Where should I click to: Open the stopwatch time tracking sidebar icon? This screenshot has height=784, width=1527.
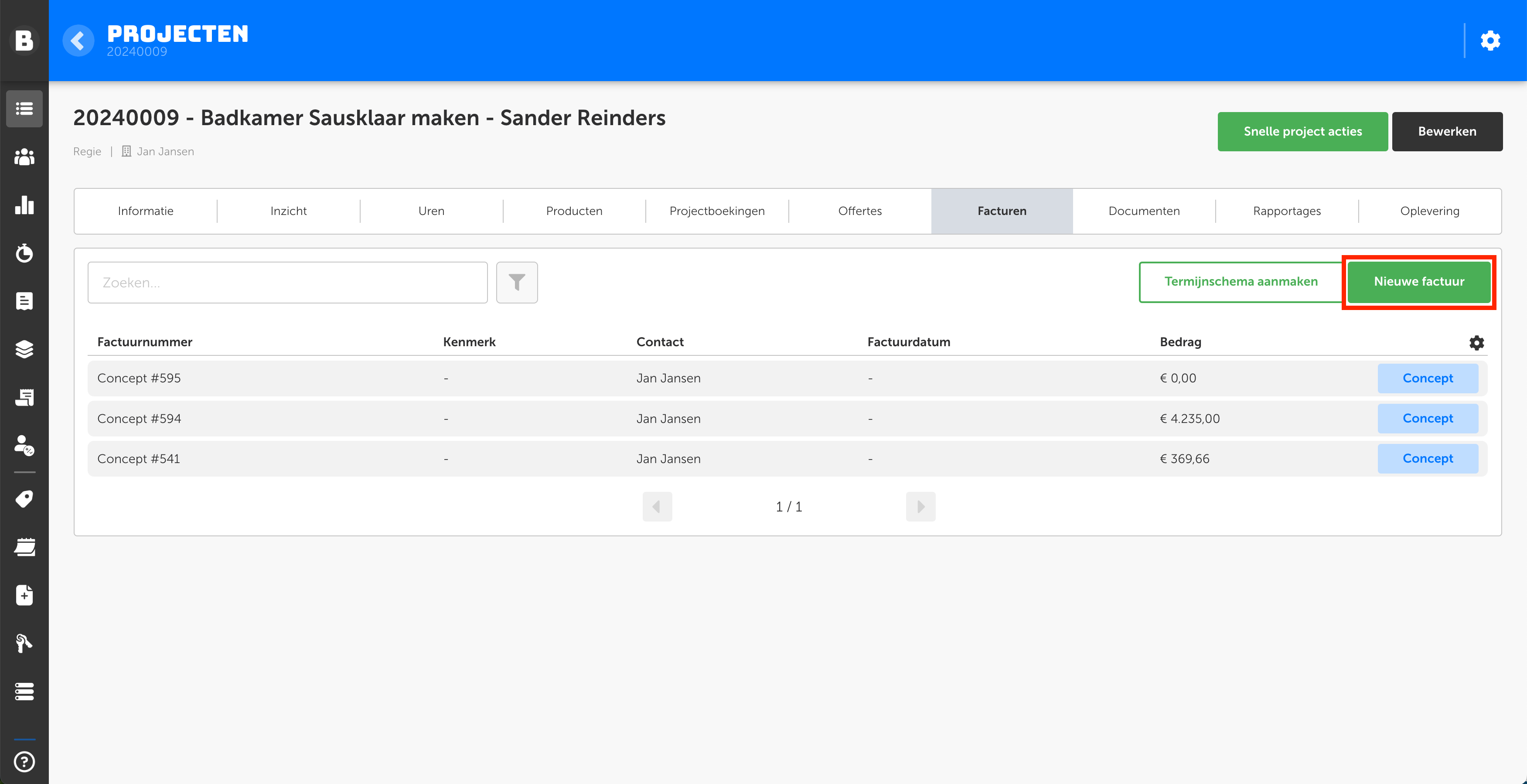(24, 253)
